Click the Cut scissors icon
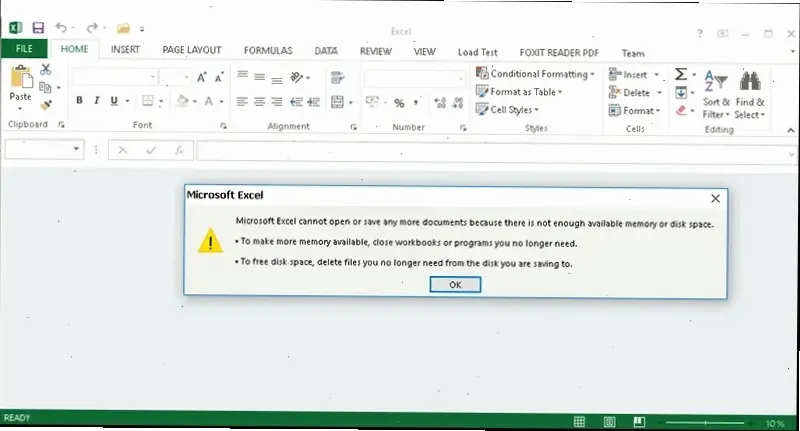800x431 pixels. tap(45, 70)
